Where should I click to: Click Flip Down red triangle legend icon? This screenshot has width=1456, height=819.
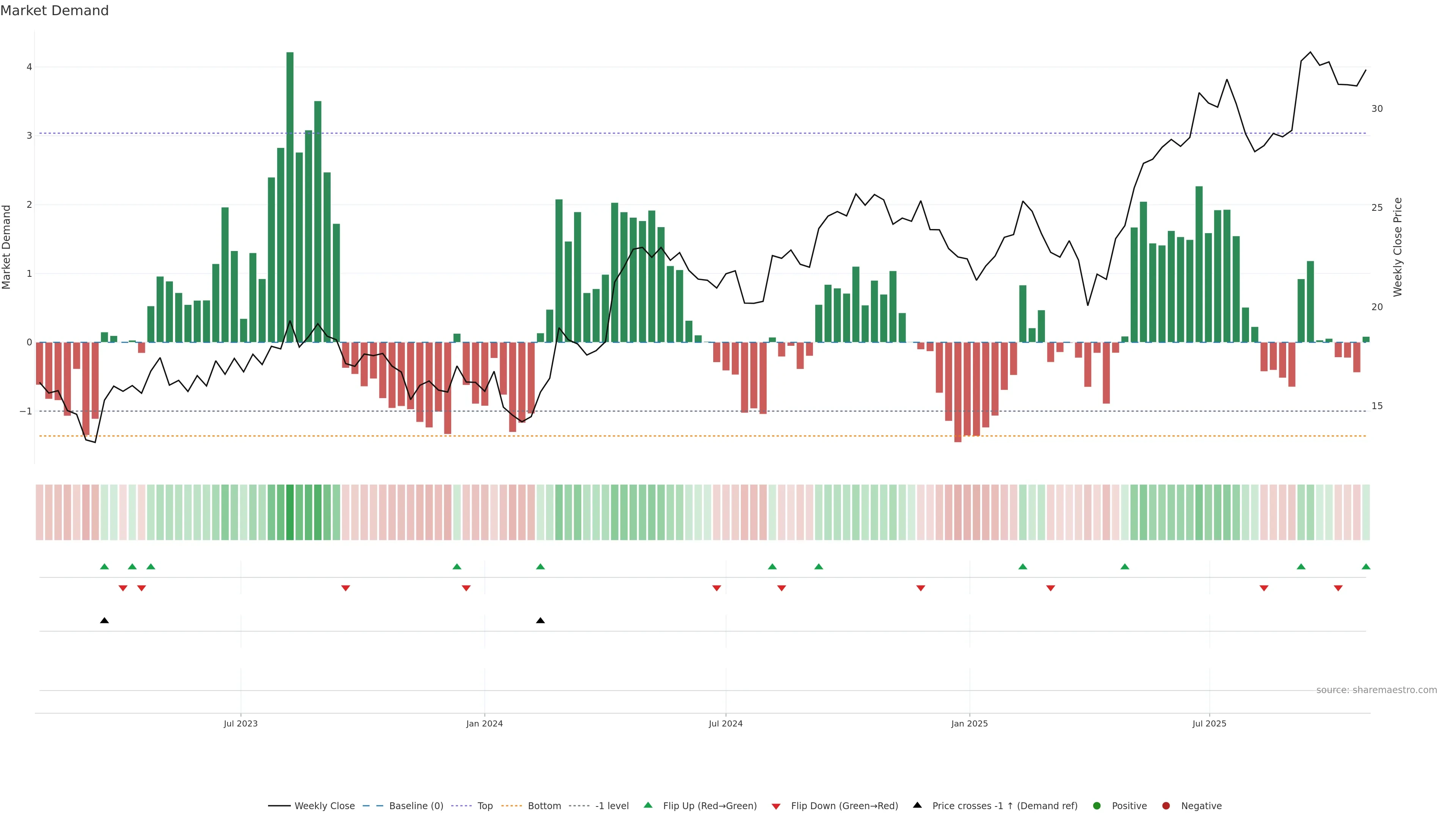pos(776,806)
